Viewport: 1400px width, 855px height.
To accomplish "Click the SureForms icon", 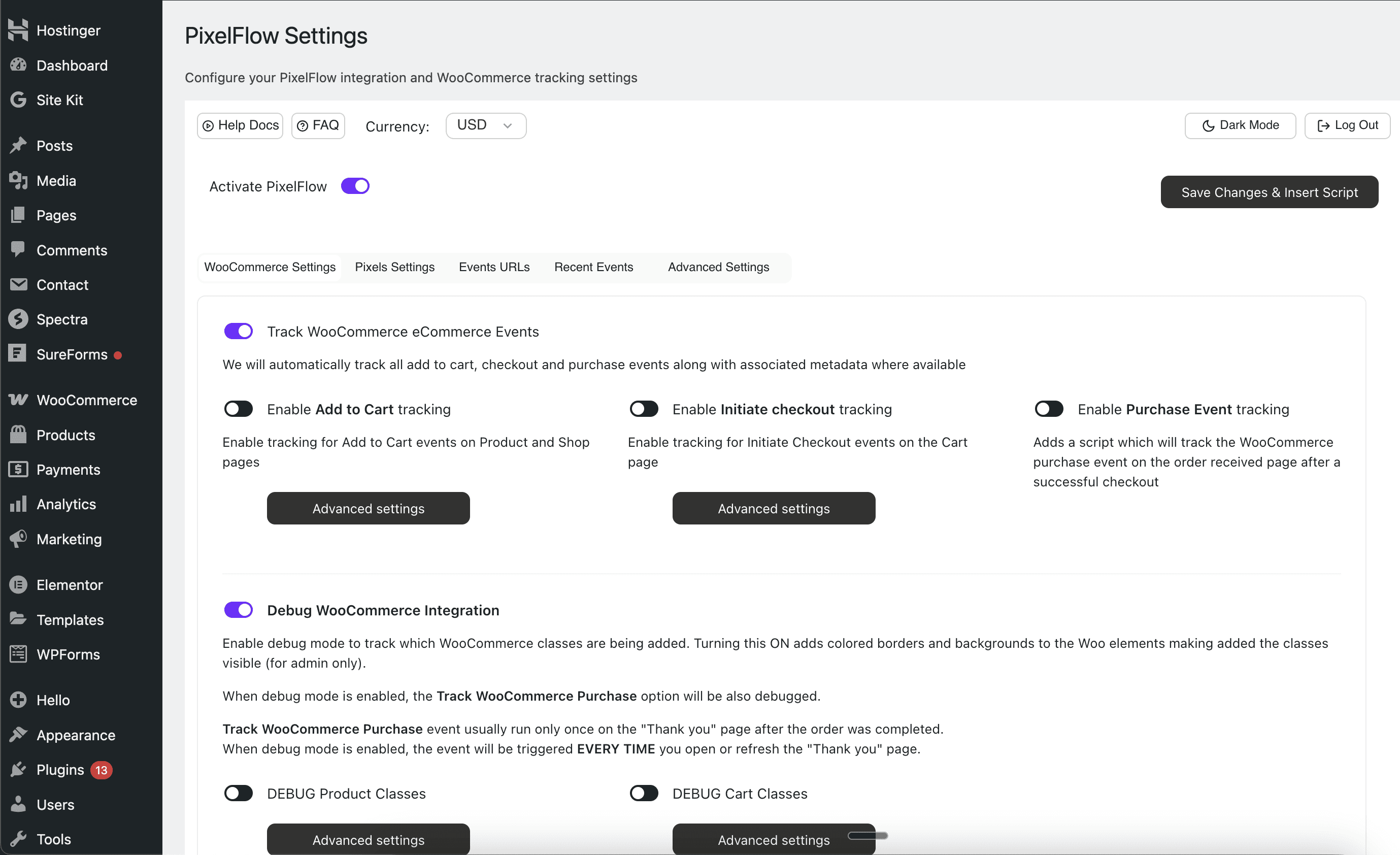I will point(18,353).
